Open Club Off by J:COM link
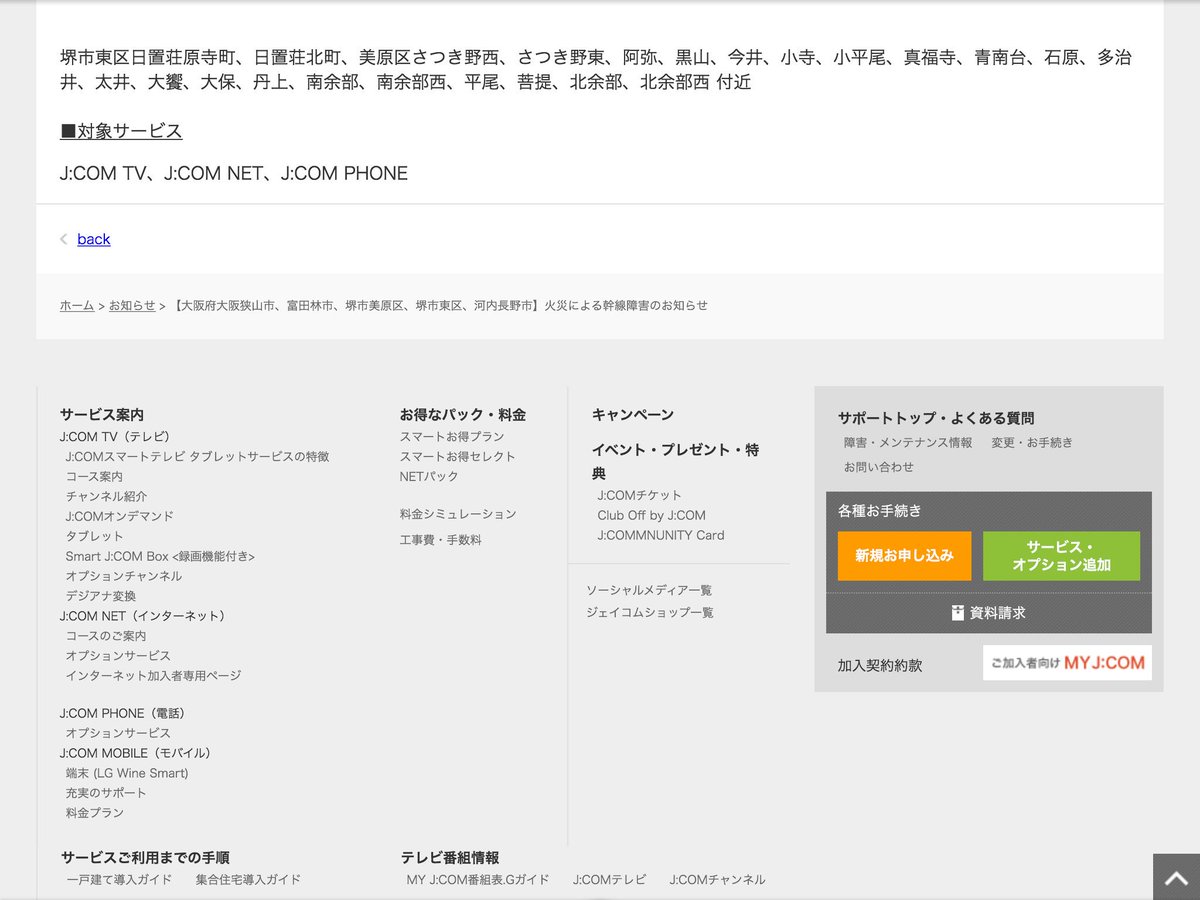1200x900 pixels. click(x=652, y=515)
